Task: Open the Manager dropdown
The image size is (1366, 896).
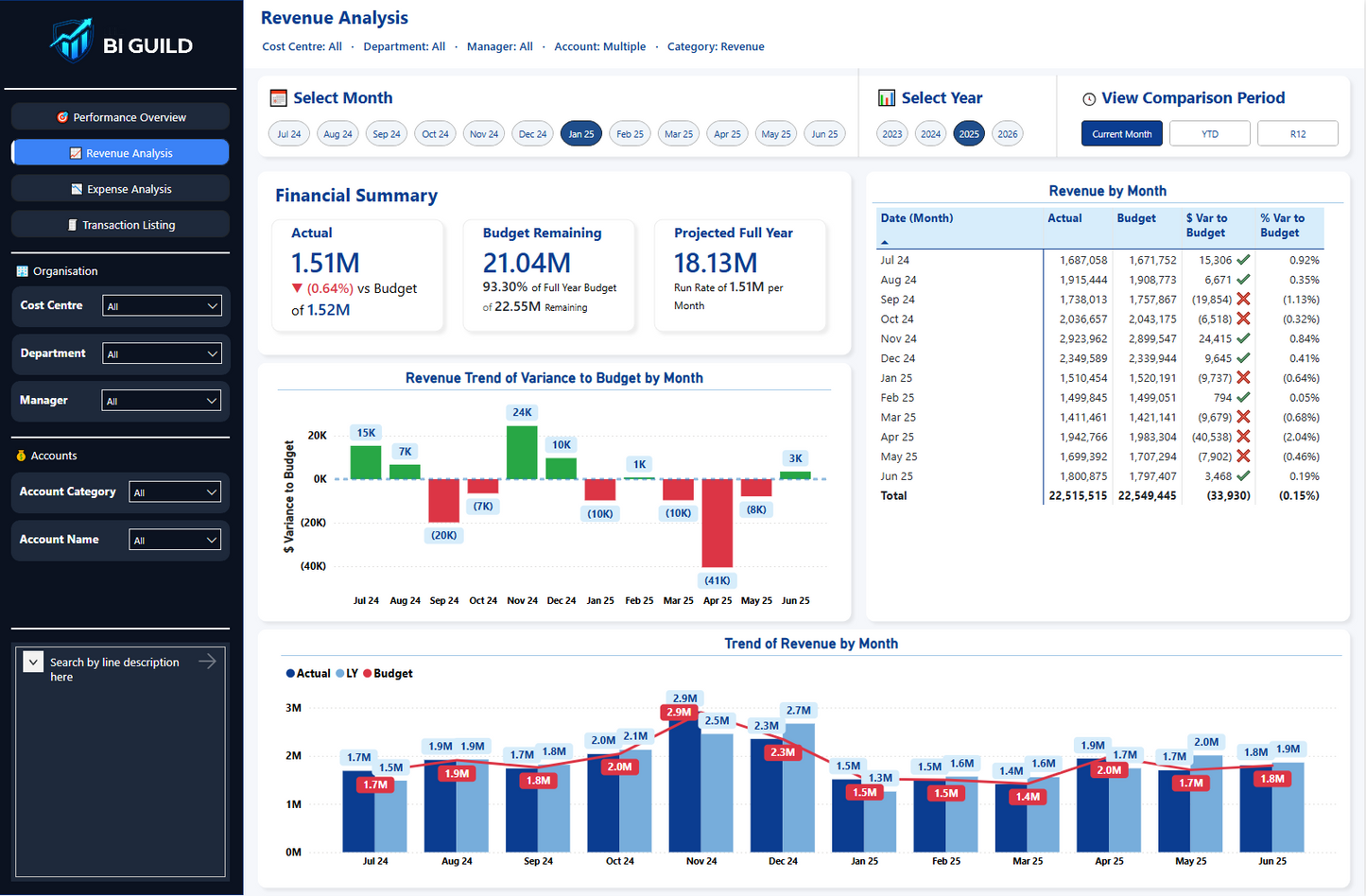Action: [x=162, y=400]
